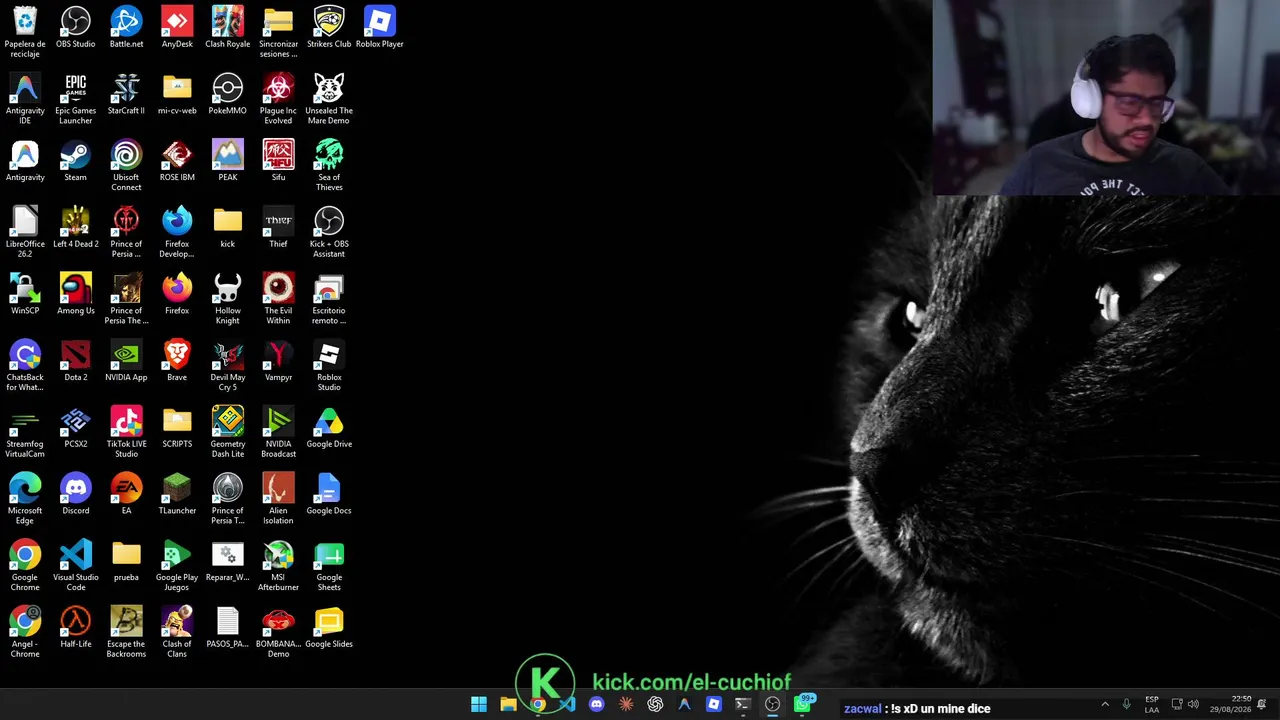Screen dimensions: 1280x720
Task: Select the PASOS_PA text file
Action: pyautogui.click(x=228, y=628)
